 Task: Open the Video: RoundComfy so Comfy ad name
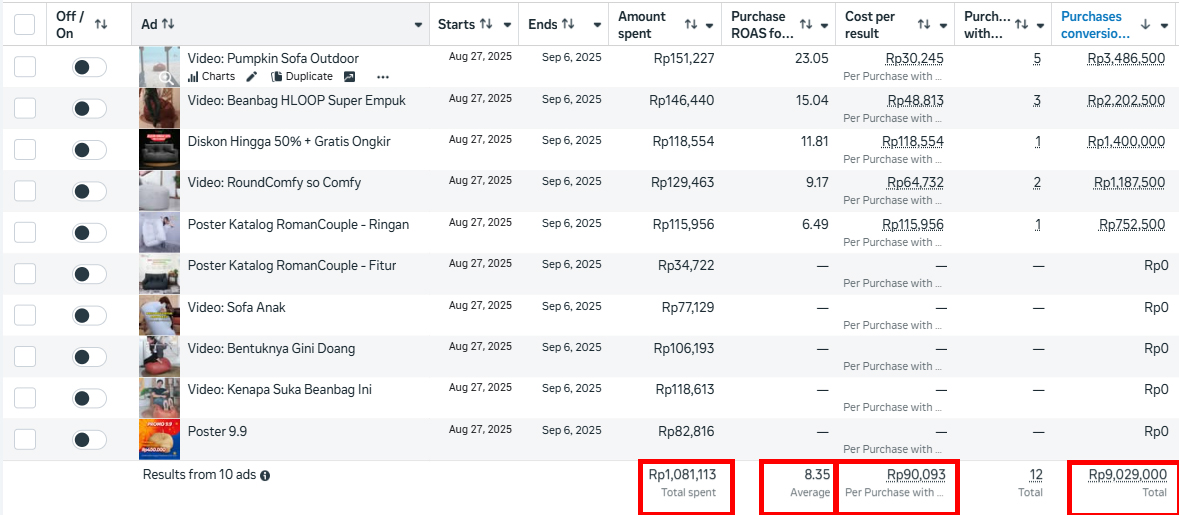274,183
